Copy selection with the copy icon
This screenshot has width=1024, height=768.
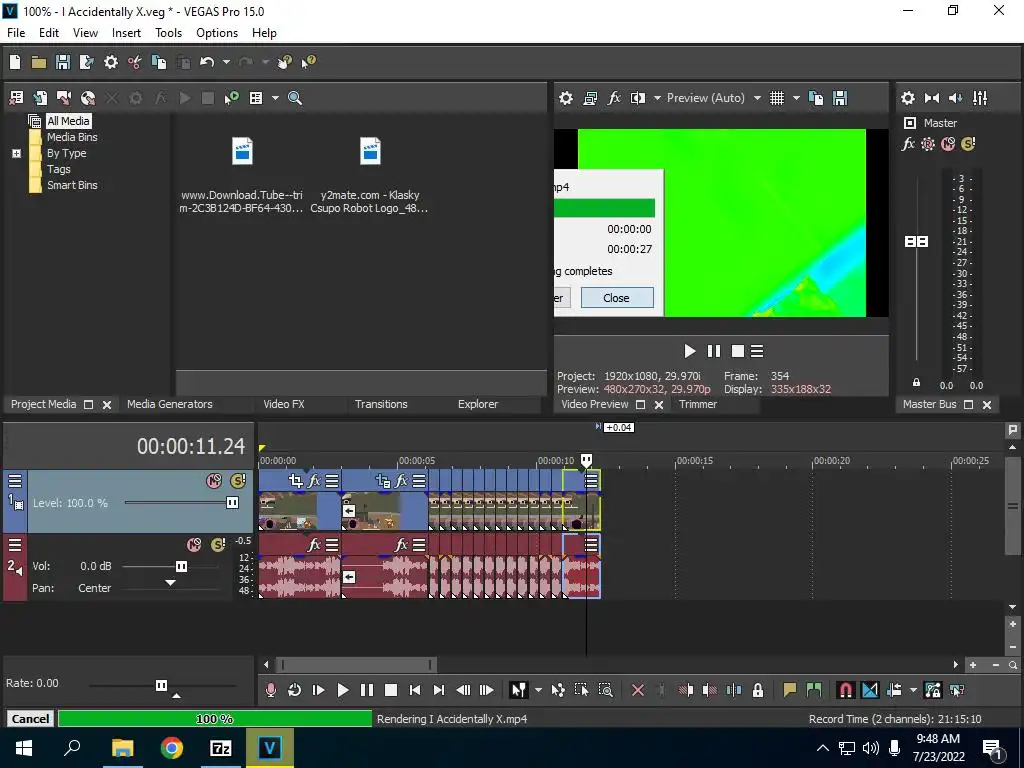tap(159, 62)
